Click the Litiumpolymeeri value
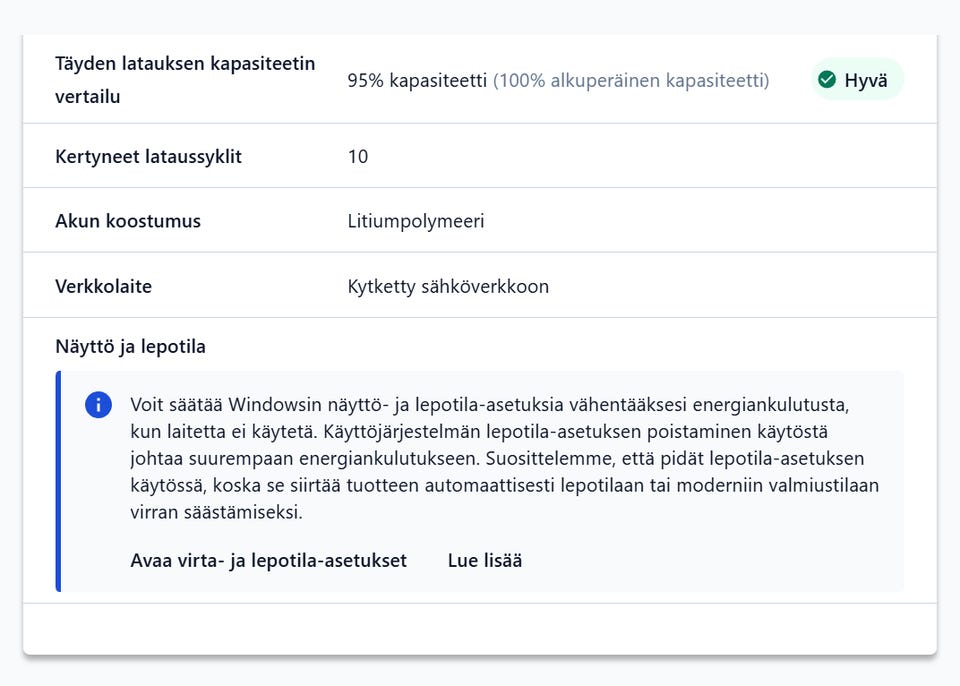This screenshot has height=686, width=960. [x=416, y=221]
